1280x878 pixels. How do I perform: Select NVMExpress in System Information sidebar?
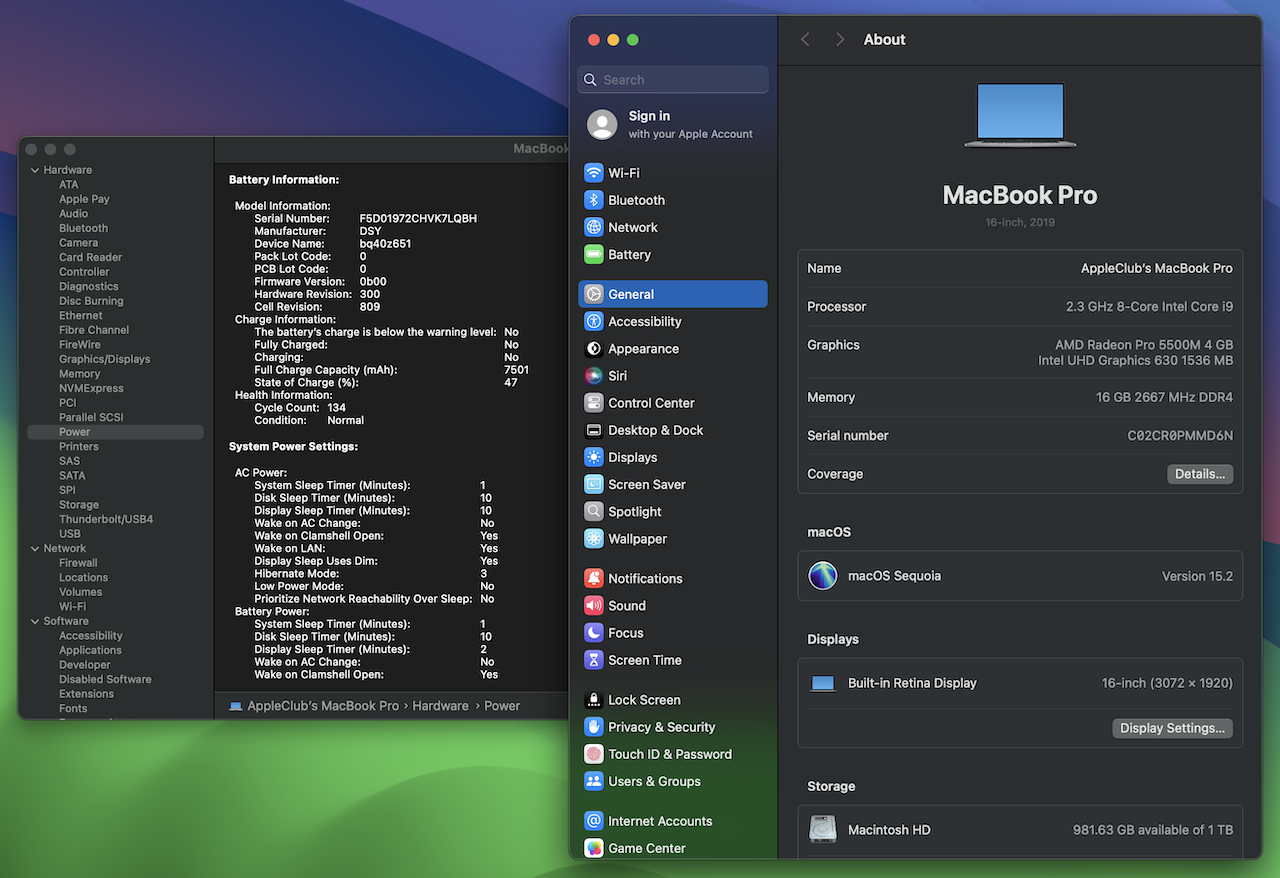pyautogui.click(x=91, y=388)
